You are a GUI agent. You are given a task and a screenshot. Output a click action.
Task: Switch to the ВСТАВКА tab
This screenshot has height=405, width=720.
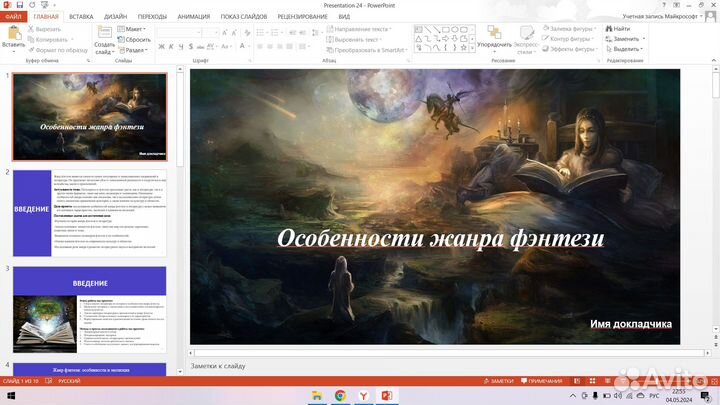(x=81, y=17)
